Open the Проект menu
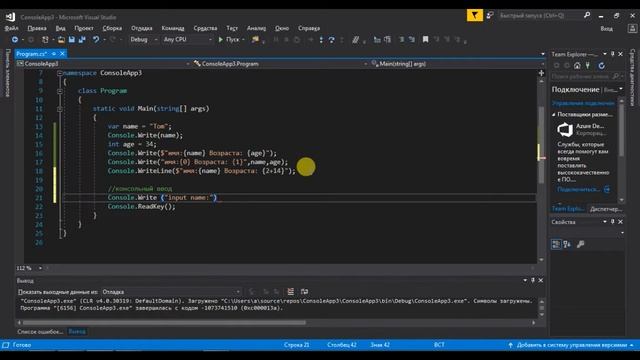 click(84, 28)
